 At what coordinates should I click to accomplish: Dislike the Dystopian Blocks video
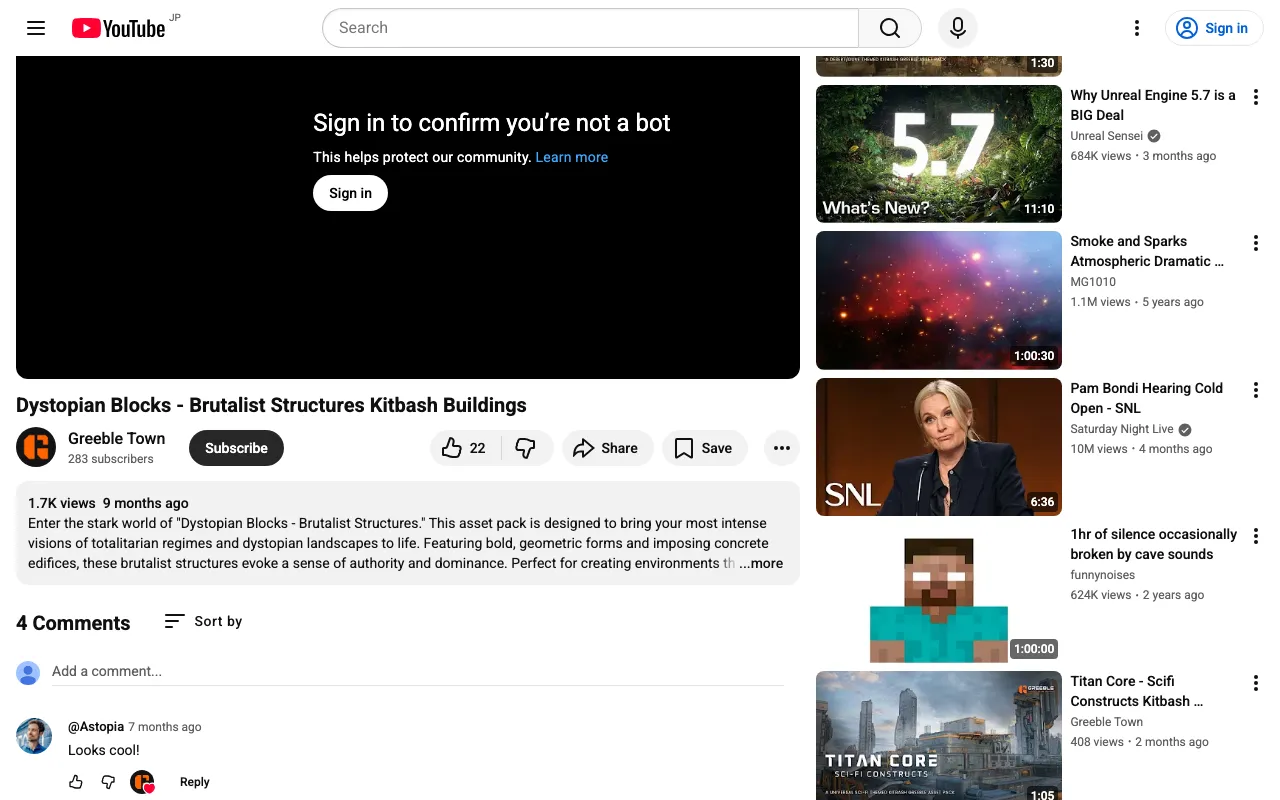[x=526, y=448]
